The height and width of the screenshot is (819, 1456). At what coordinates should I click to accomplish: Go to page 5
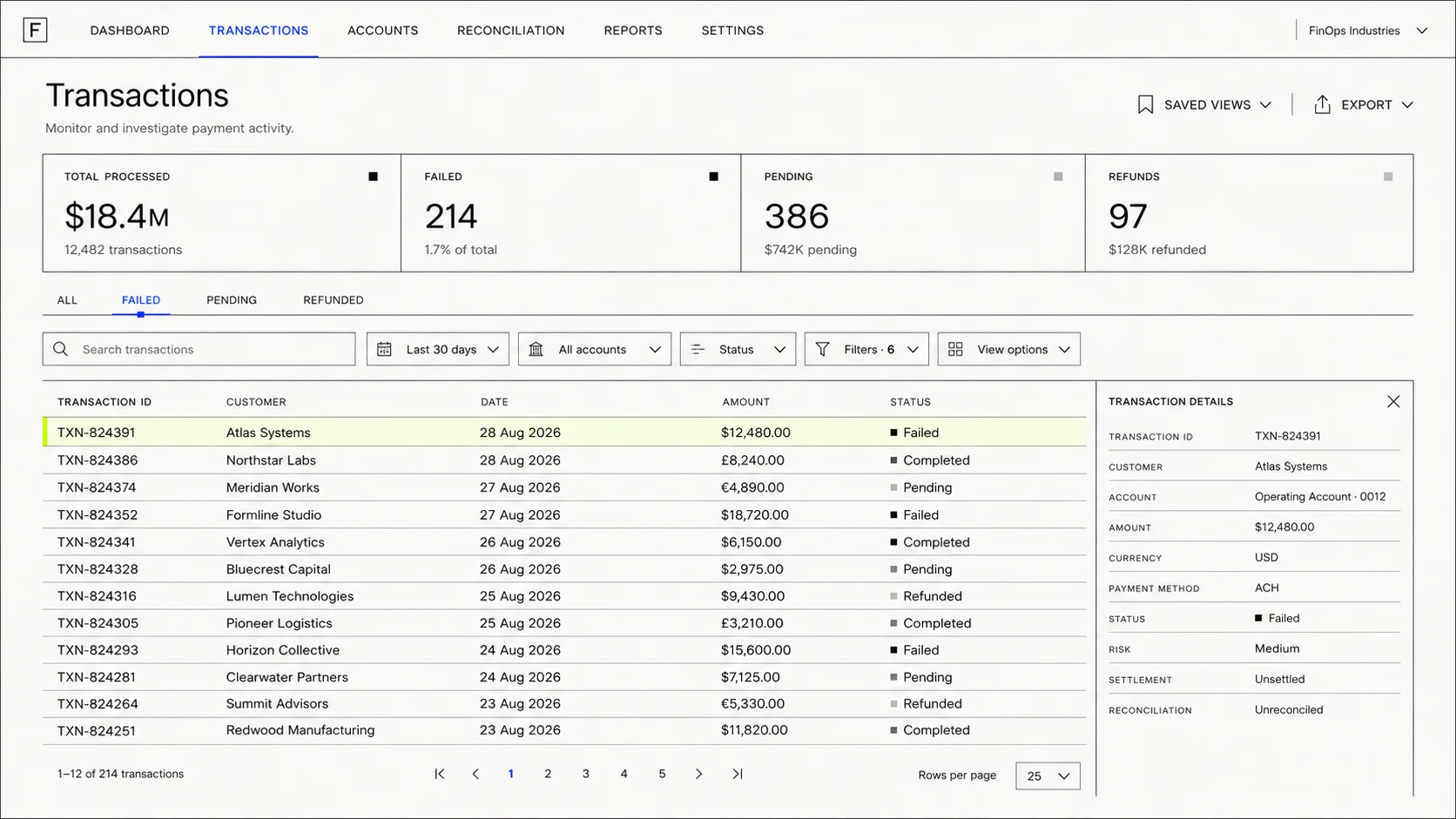click(663, 774)
